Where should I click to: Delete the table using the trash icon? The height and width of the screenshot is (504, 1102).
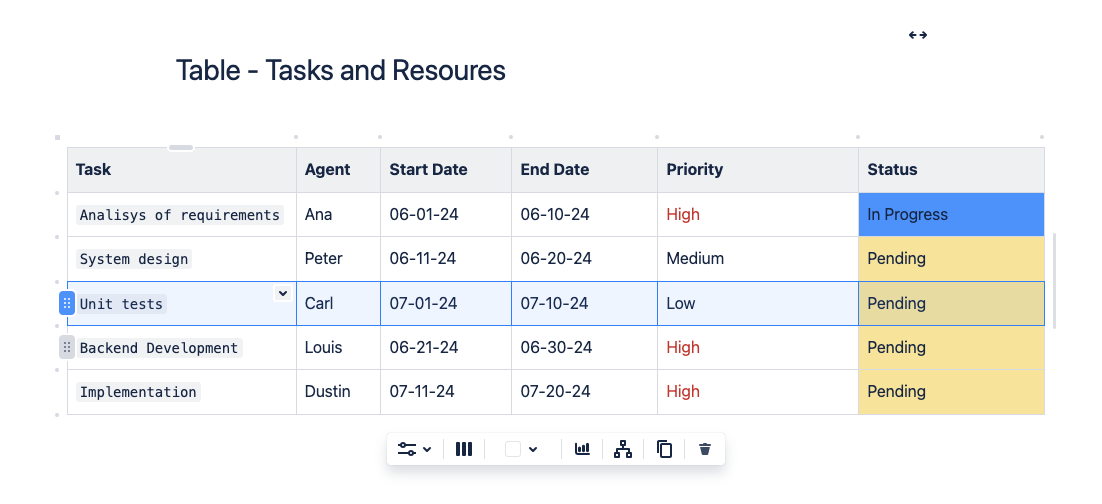[705, 450]
